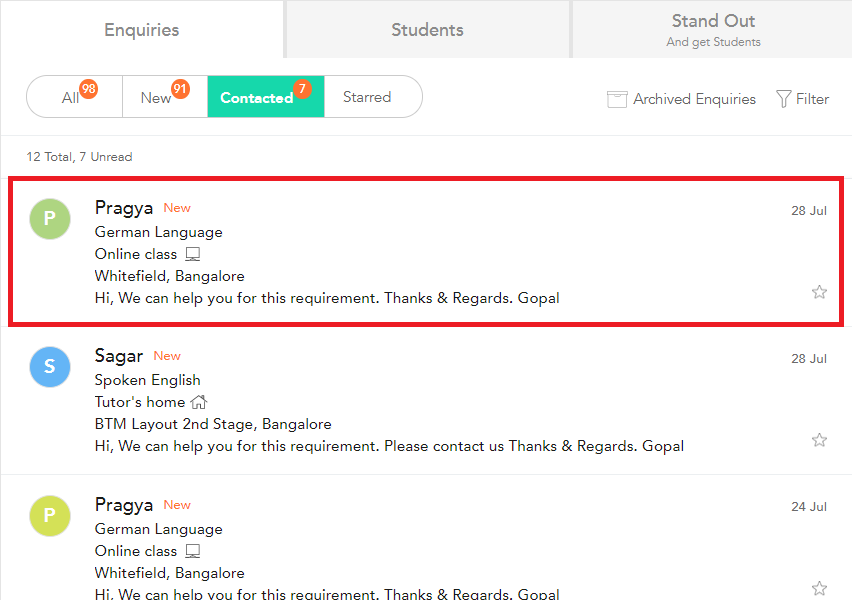This screenshot has width=852, height=600.
Task: Open Archived Enquiries link
Action: (x=694, y=99)
